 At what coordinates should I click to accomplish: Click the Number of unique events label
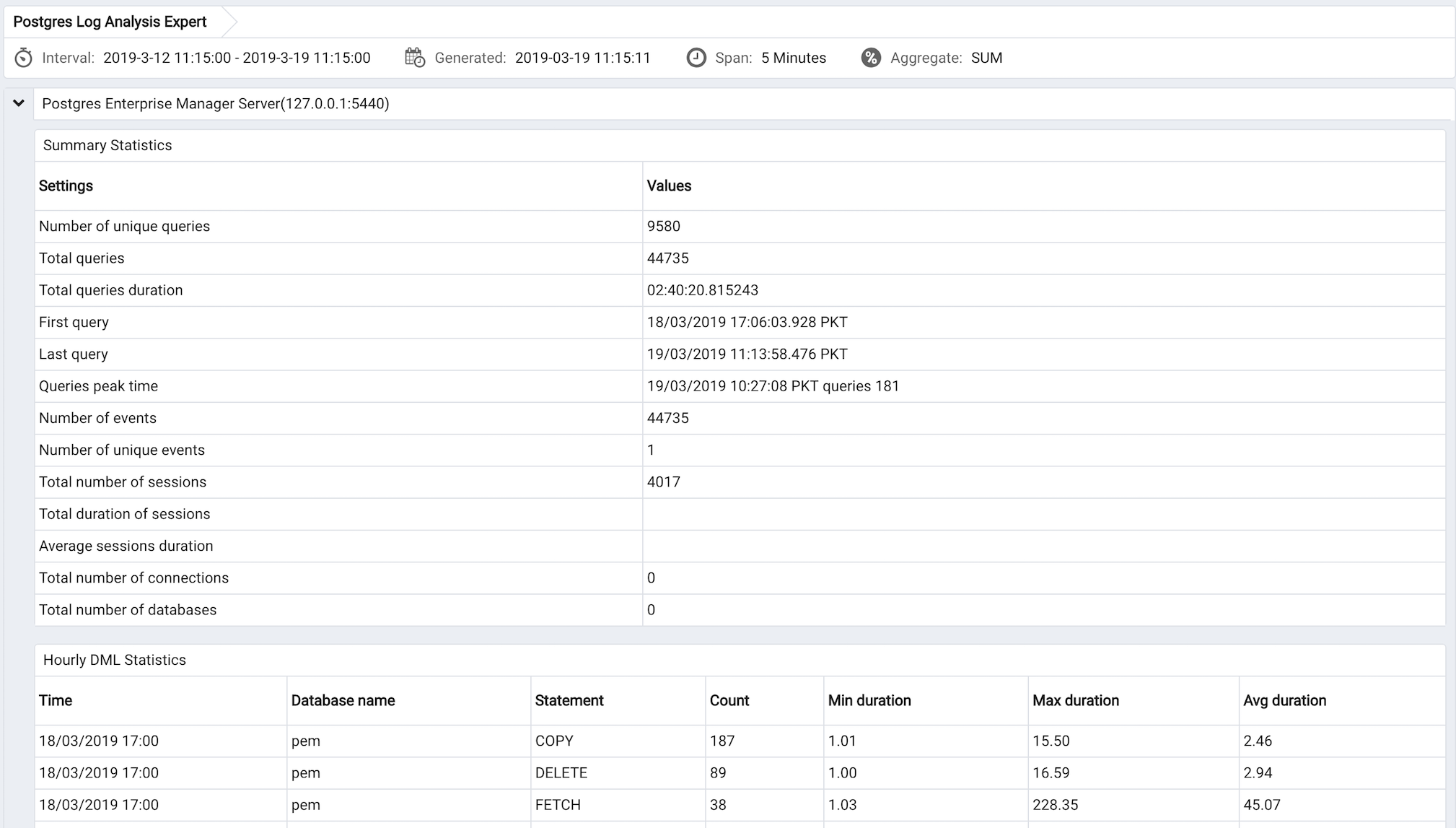pos(122,450)
